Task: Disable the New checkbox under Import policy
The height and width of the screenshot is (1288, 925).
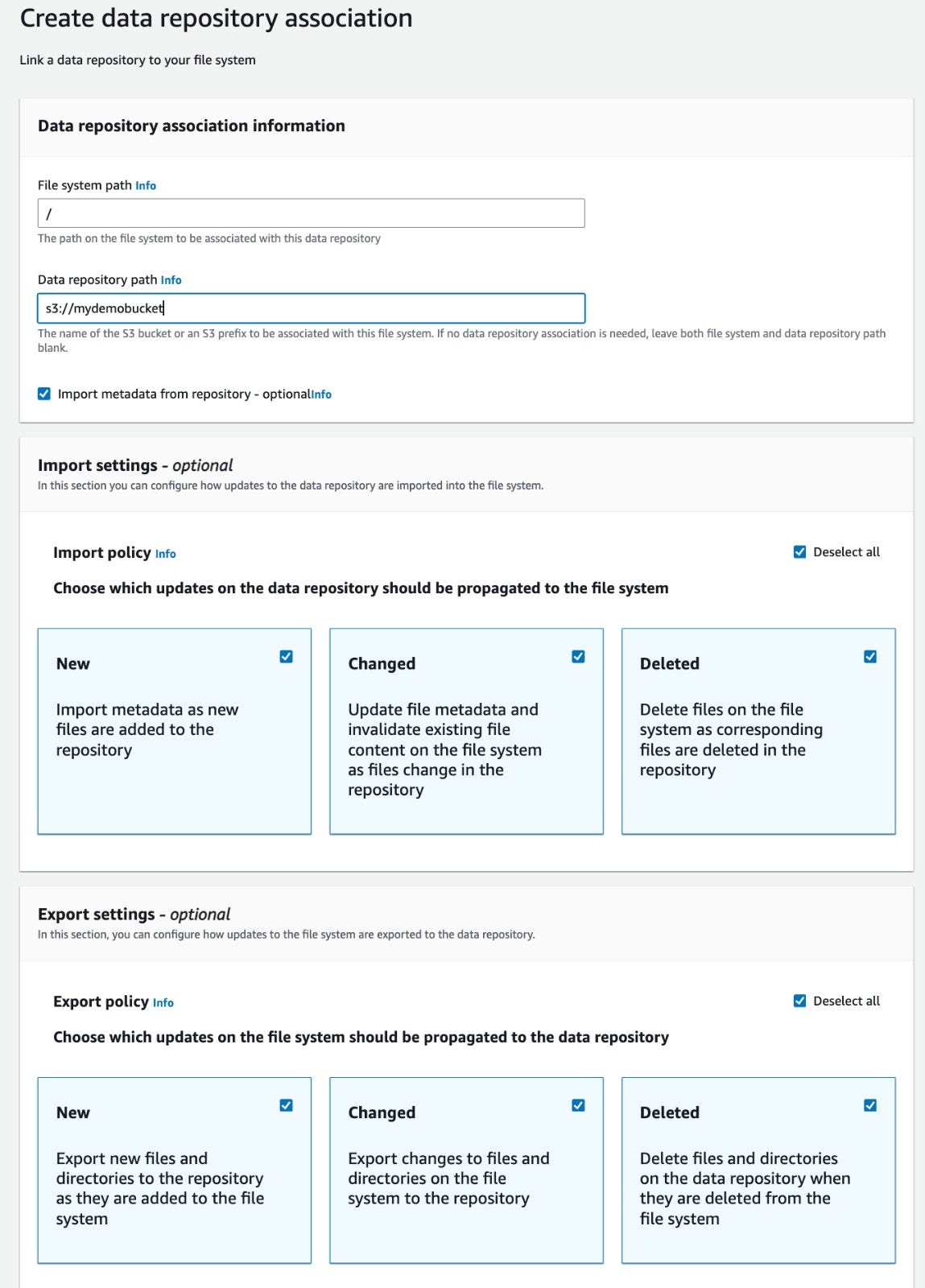Action: coord(287,656)
